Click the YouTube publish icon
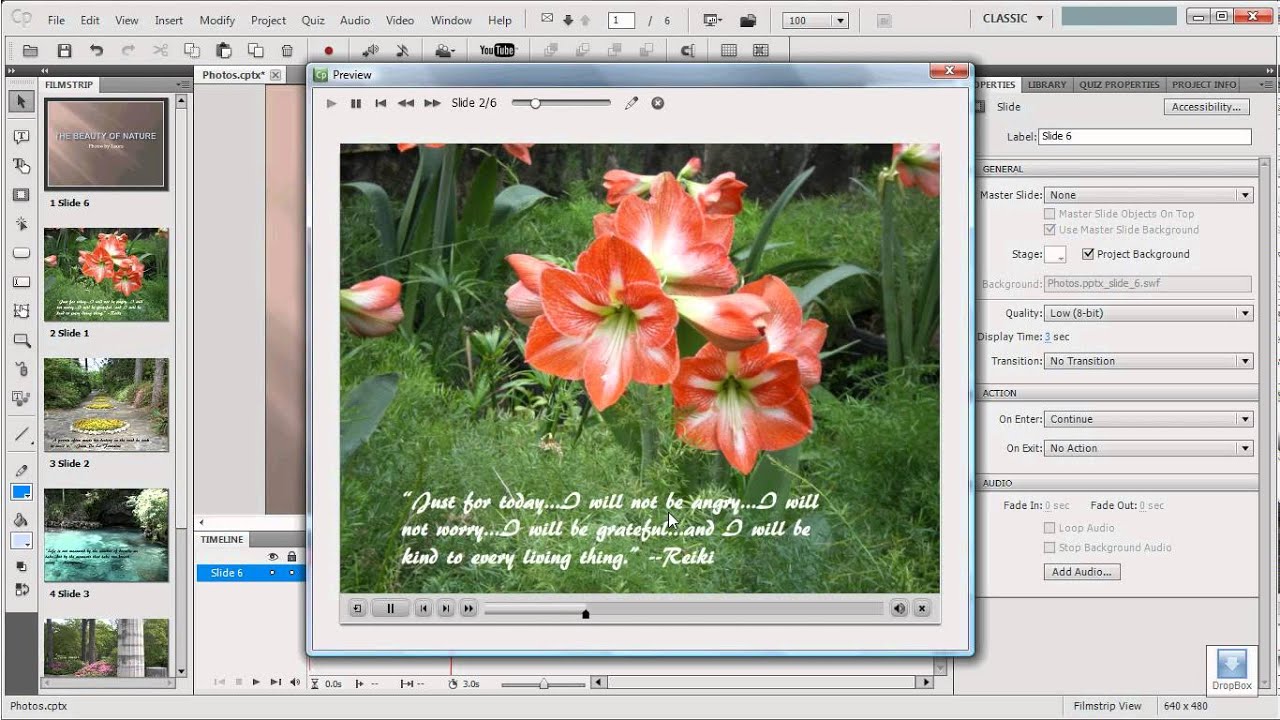This screenshot has height=720, width=1280. [x=497, y=51]
